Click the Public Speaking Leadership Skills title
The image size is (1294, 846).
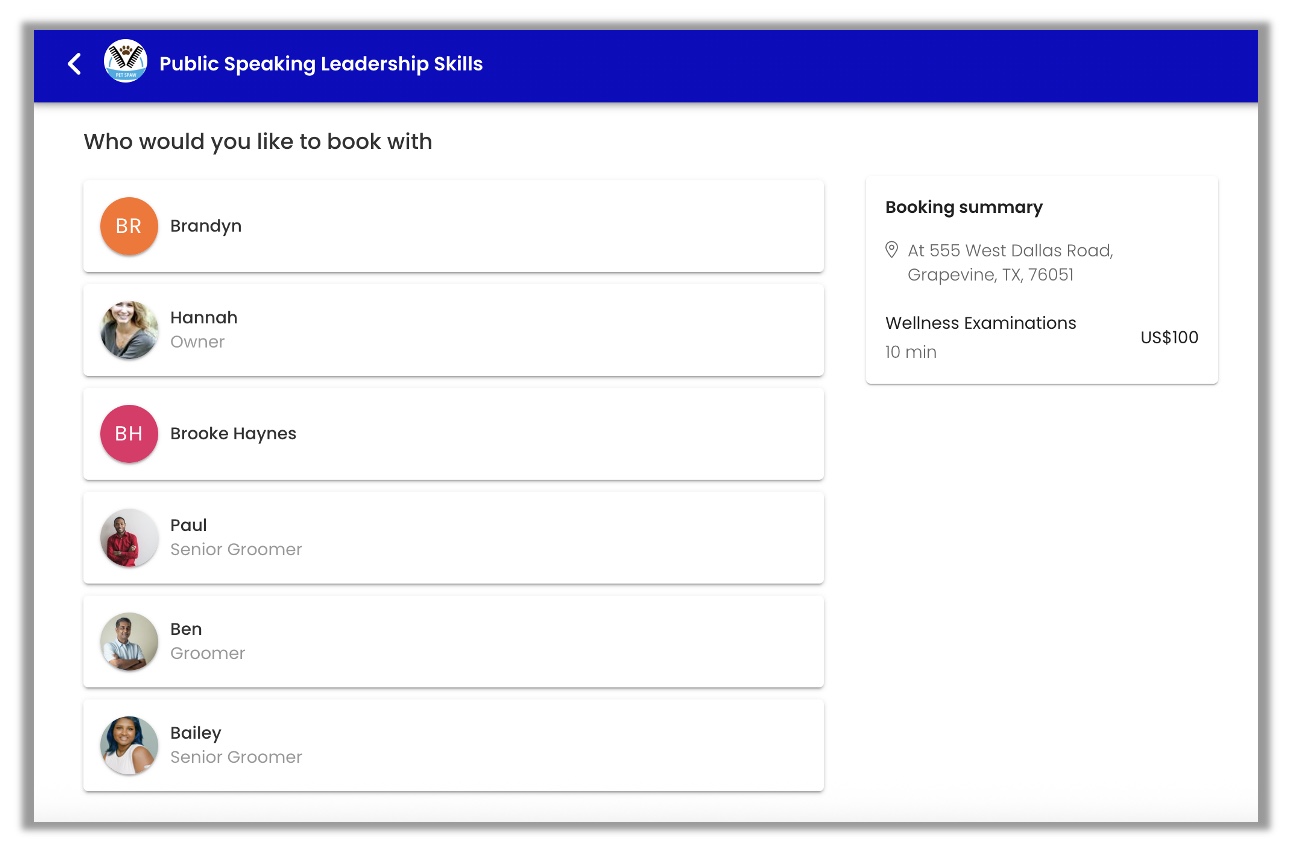[321, 64]
